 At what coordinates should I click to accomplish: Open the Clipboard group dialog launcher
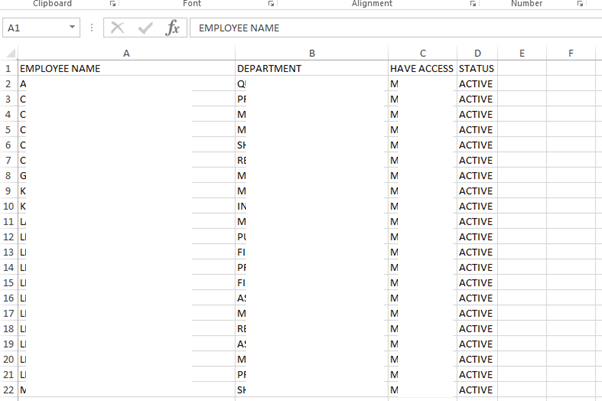[x=112, y=4]
